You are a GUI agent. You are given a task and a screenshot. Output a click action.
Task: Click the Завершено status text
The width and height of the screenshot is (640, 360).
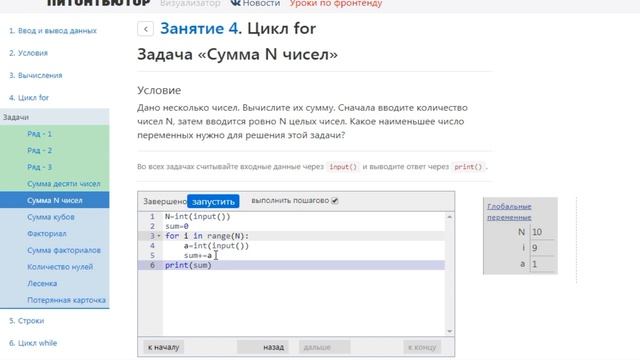click(x=165, y=202)
